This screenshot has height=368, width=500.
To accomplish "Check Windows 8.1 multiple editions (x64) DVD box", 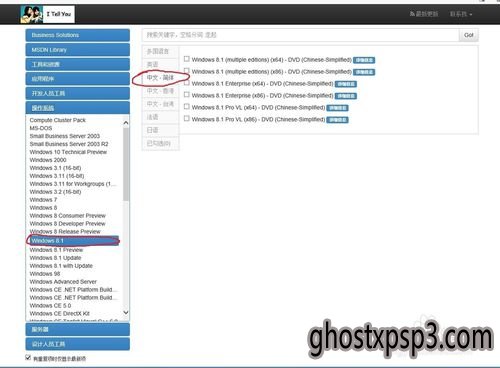I will coord(187,59).
